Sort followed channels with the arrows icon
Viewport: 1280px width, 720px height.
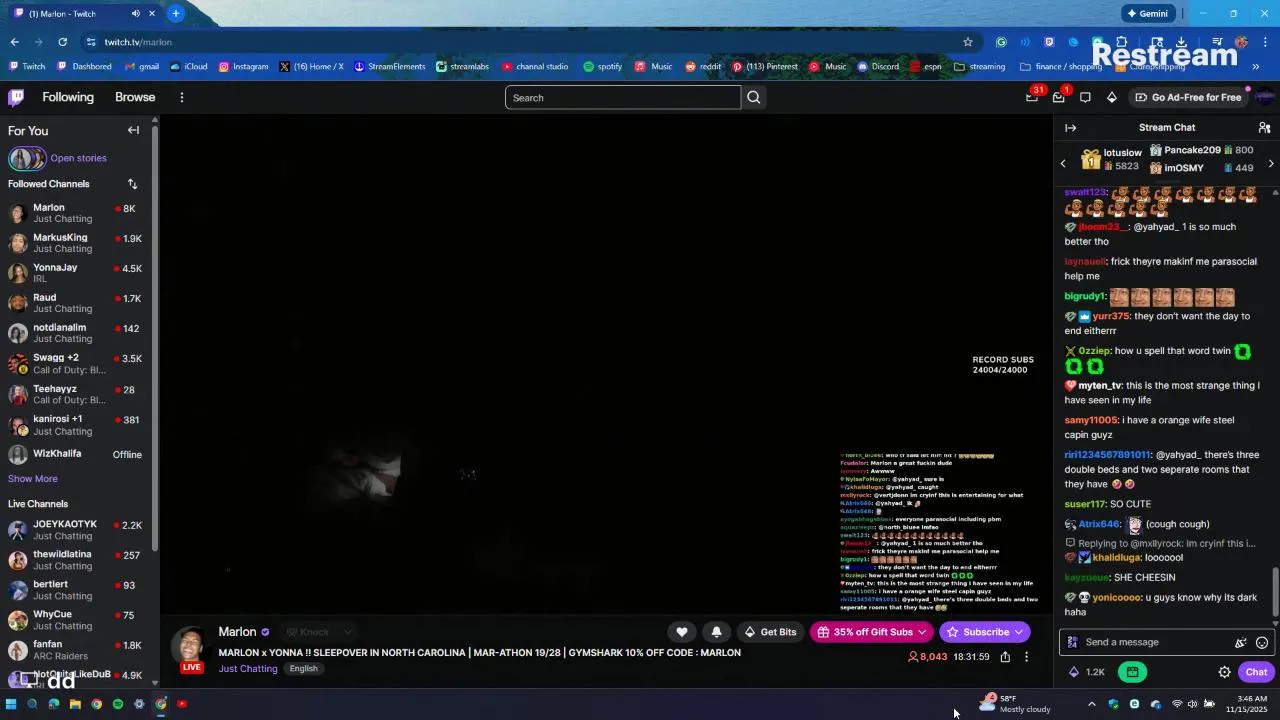[x=132, y=184]
